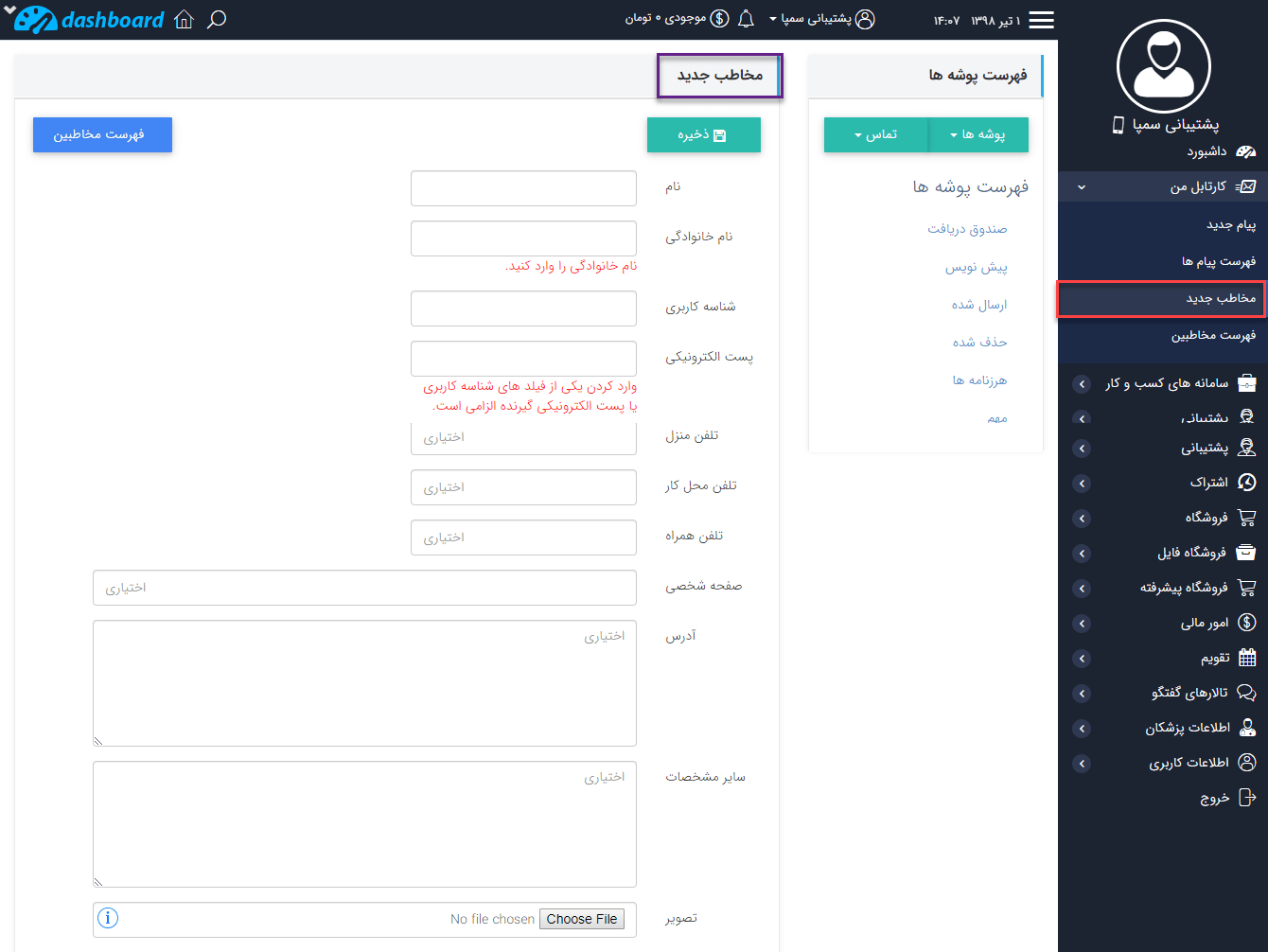Select the calendar icon beside تقویم
Screen dimensions: 1268x952
tap(1247, 658)
